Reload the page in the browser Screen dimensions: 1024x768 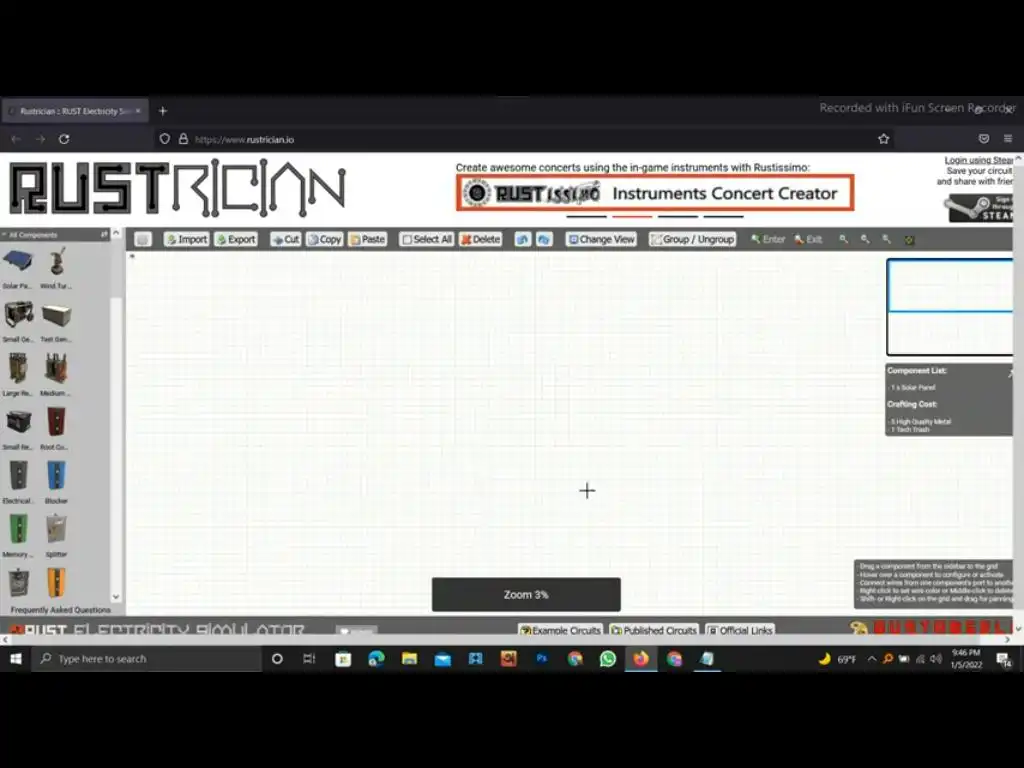pyautogui.click(x=64, y=139)
